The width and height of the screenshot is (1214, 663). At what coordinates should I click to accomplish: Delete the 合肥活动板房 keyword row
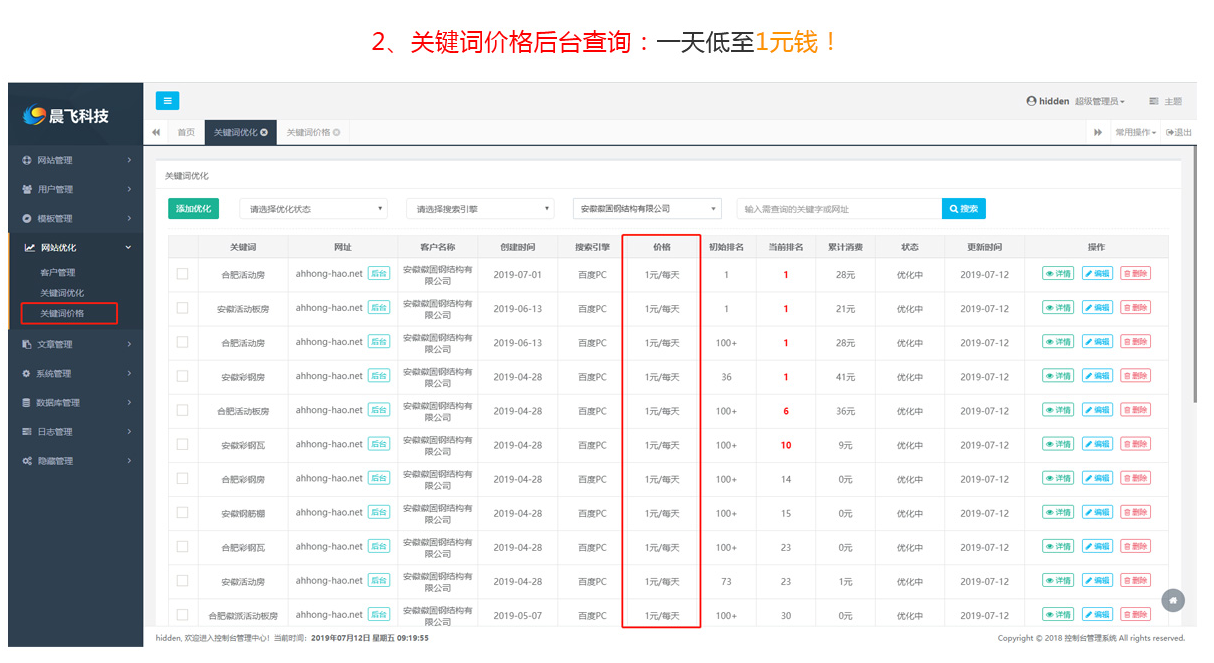(1135, 410)
